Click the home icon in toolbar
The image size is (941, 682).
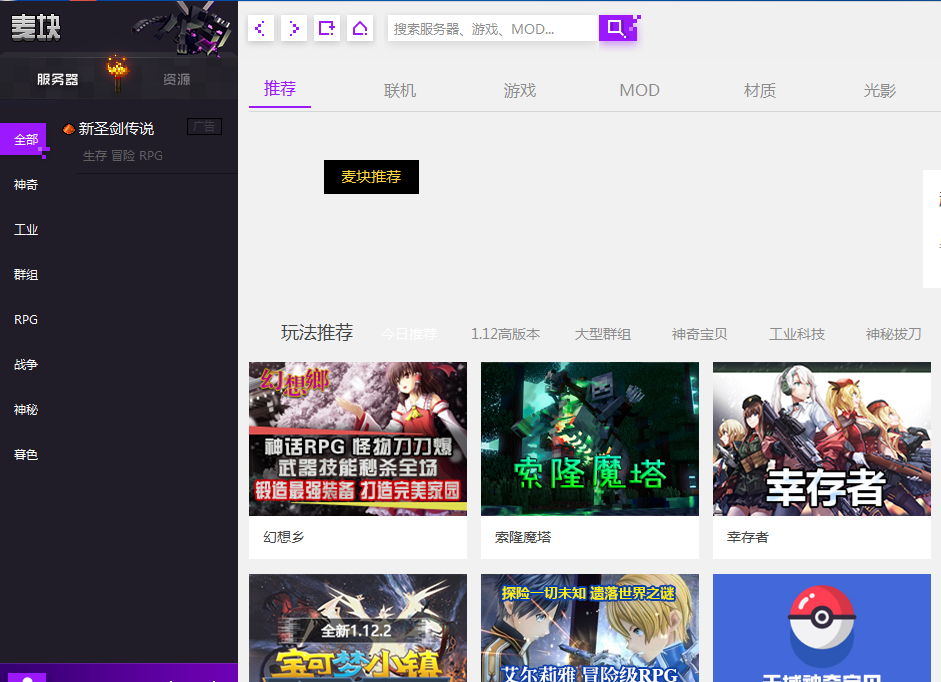tap(359, 28)
